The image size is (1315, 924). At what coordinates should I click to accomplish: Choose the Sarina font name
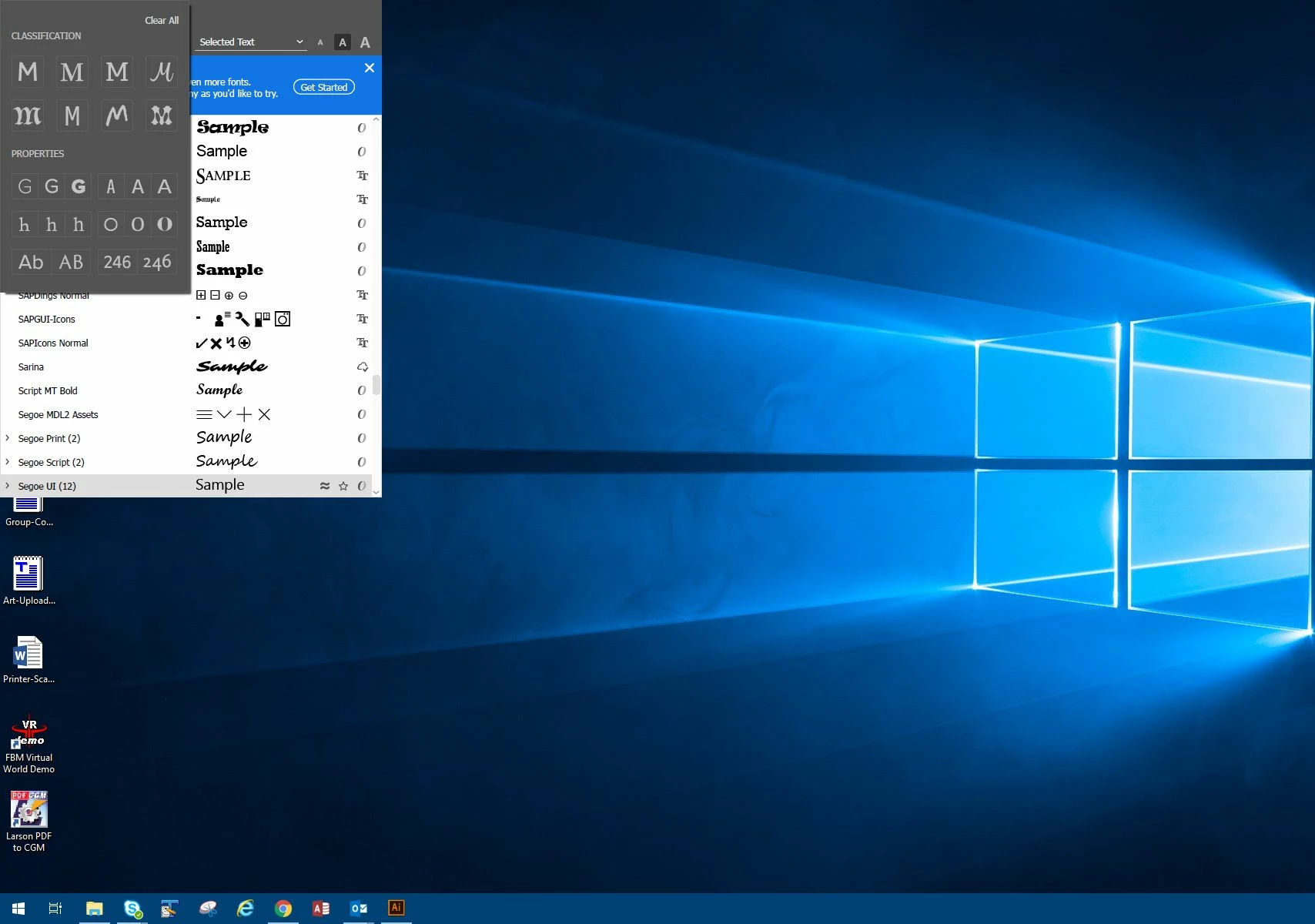click(31, 367)
